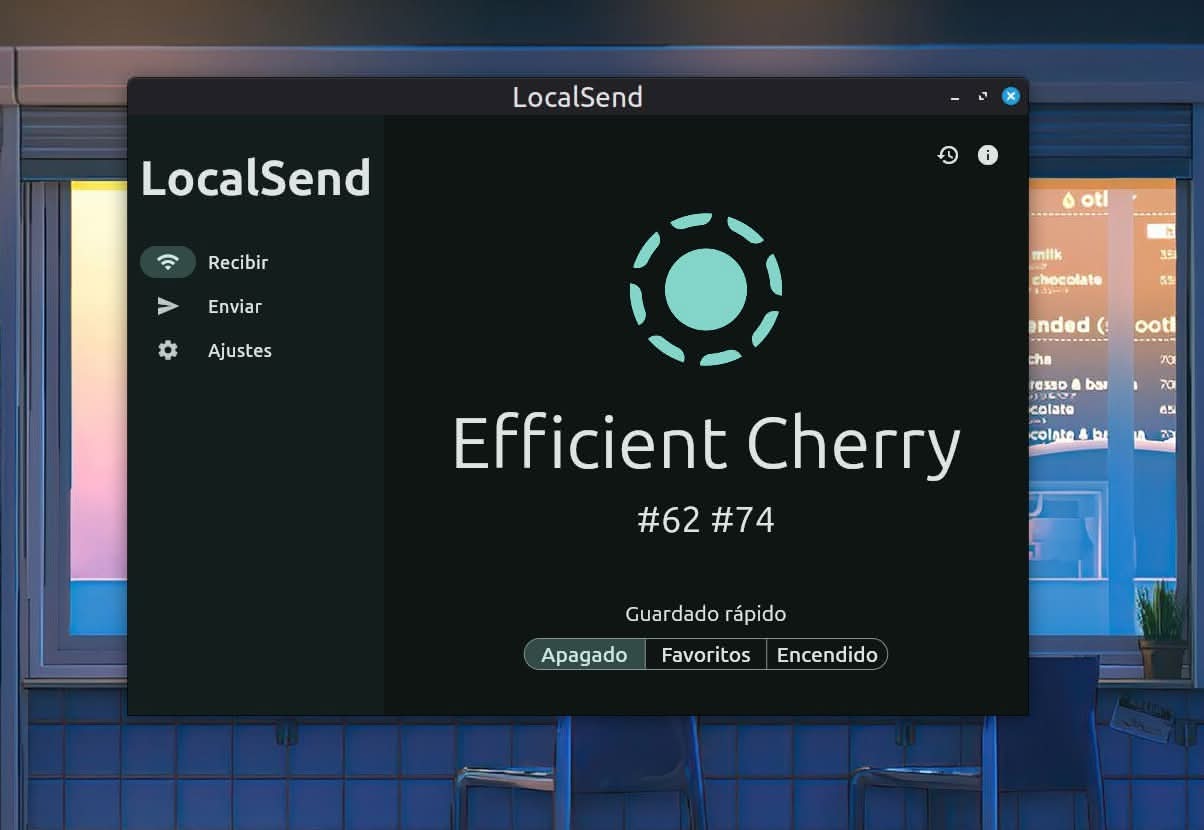Set quick save to Apagado
Screen dimensions: 1204x830
(x=585, y=655)
